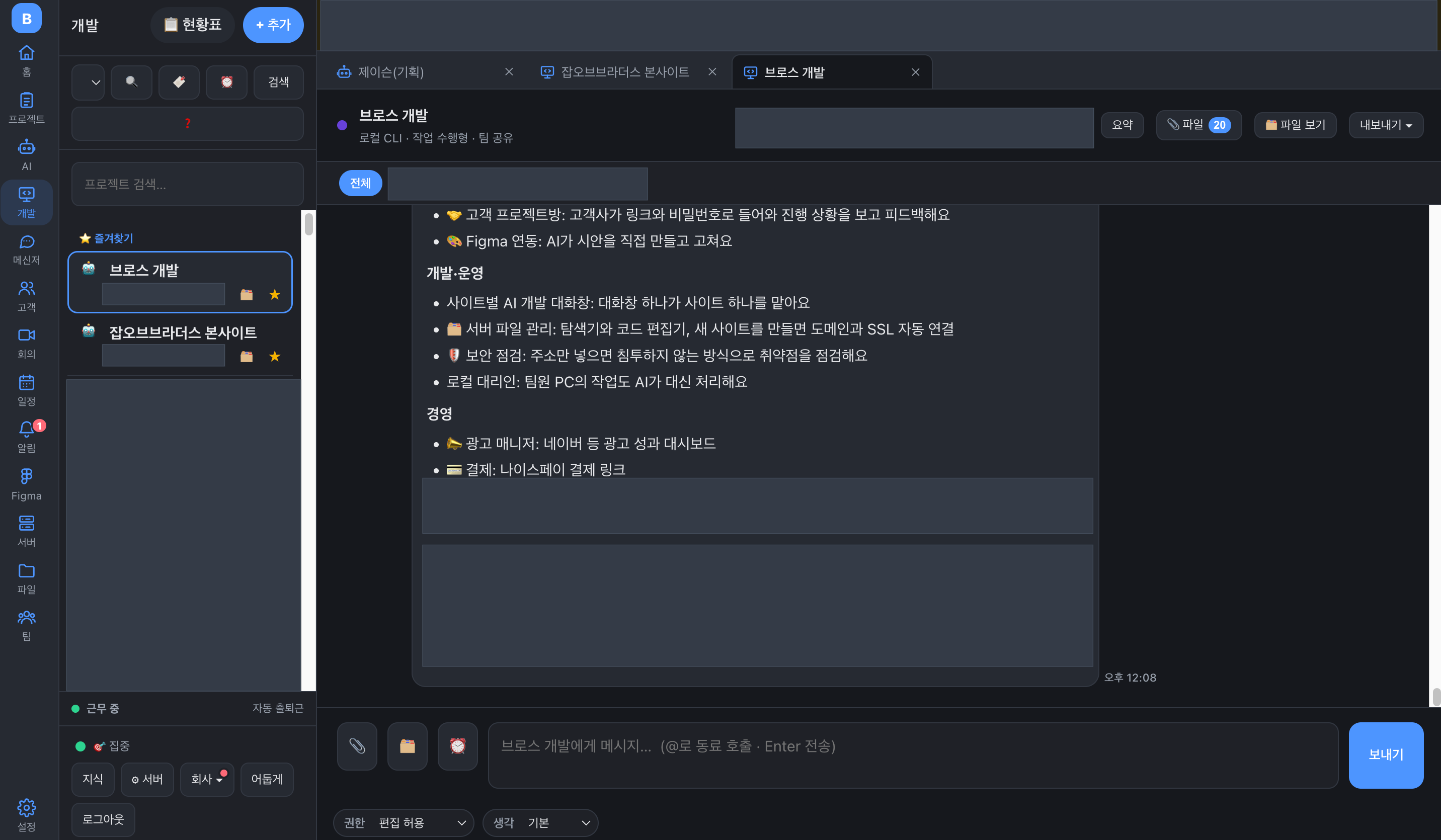Image resolution: width=1441 pixels, height=840 pixels.
Task: Collapse the 즐겨찾기 section header
Action: [106, 238]
